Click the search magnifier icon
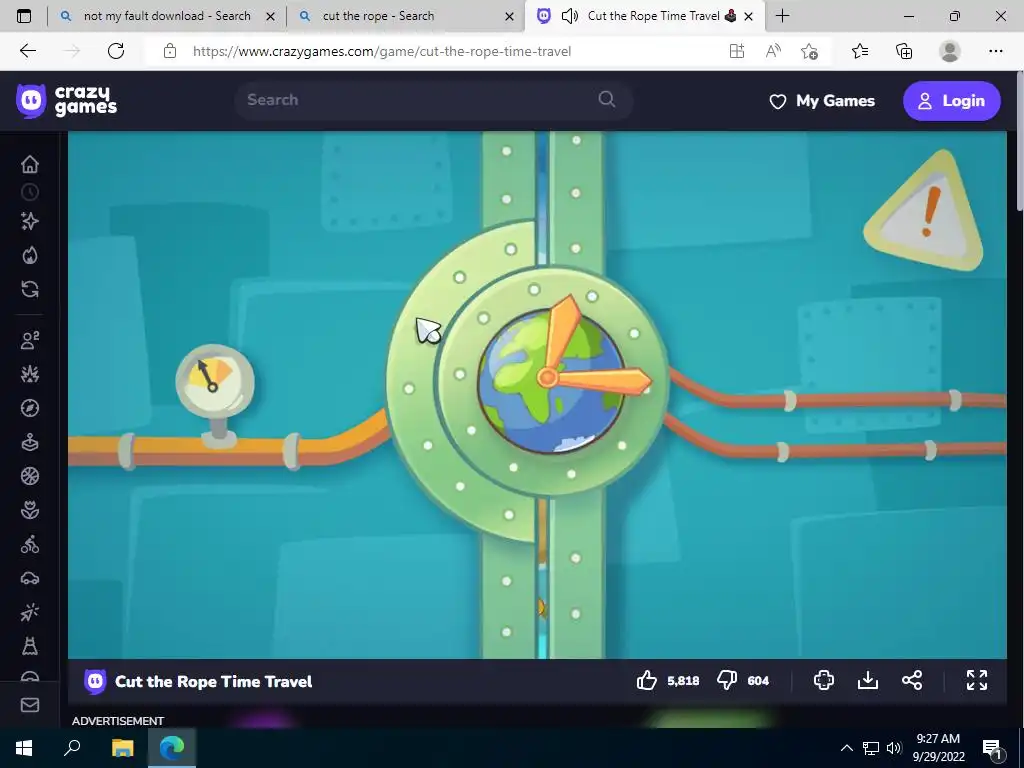This screenshot has height=768, width=1024. click(607, 99)
